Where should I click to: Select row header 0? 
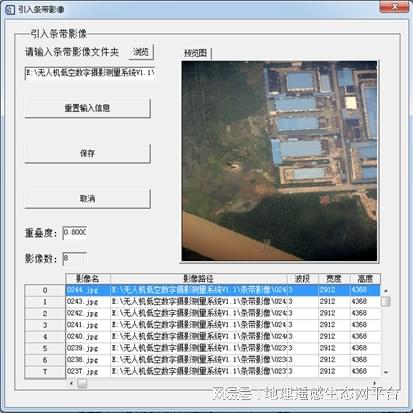pos(45,290)
